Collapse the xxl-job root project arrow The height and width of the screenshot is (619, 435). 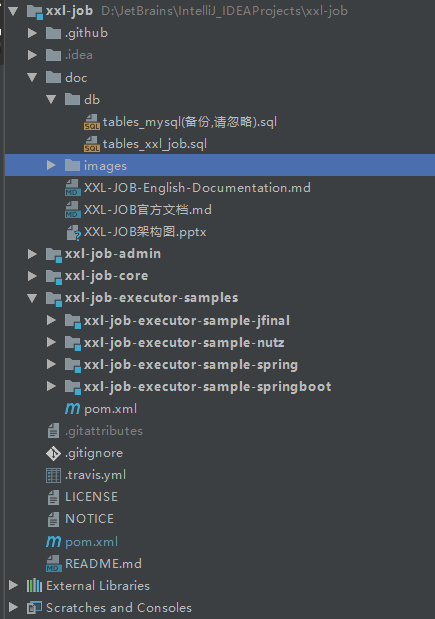13,11
